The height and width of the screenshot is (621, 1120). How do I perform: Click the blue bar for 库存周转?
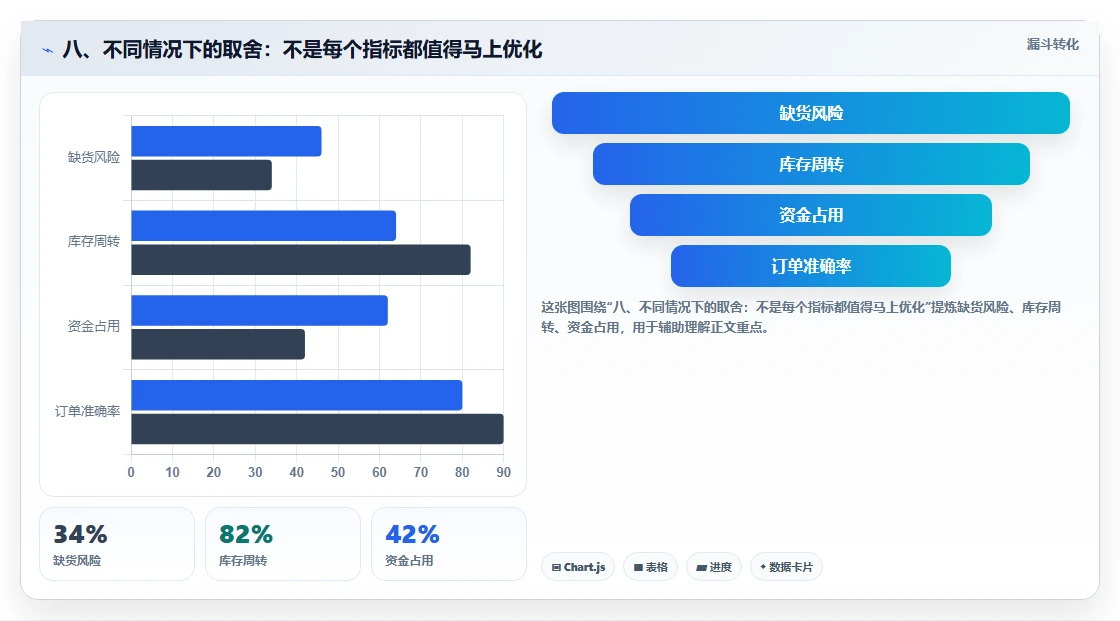[264, 226]
